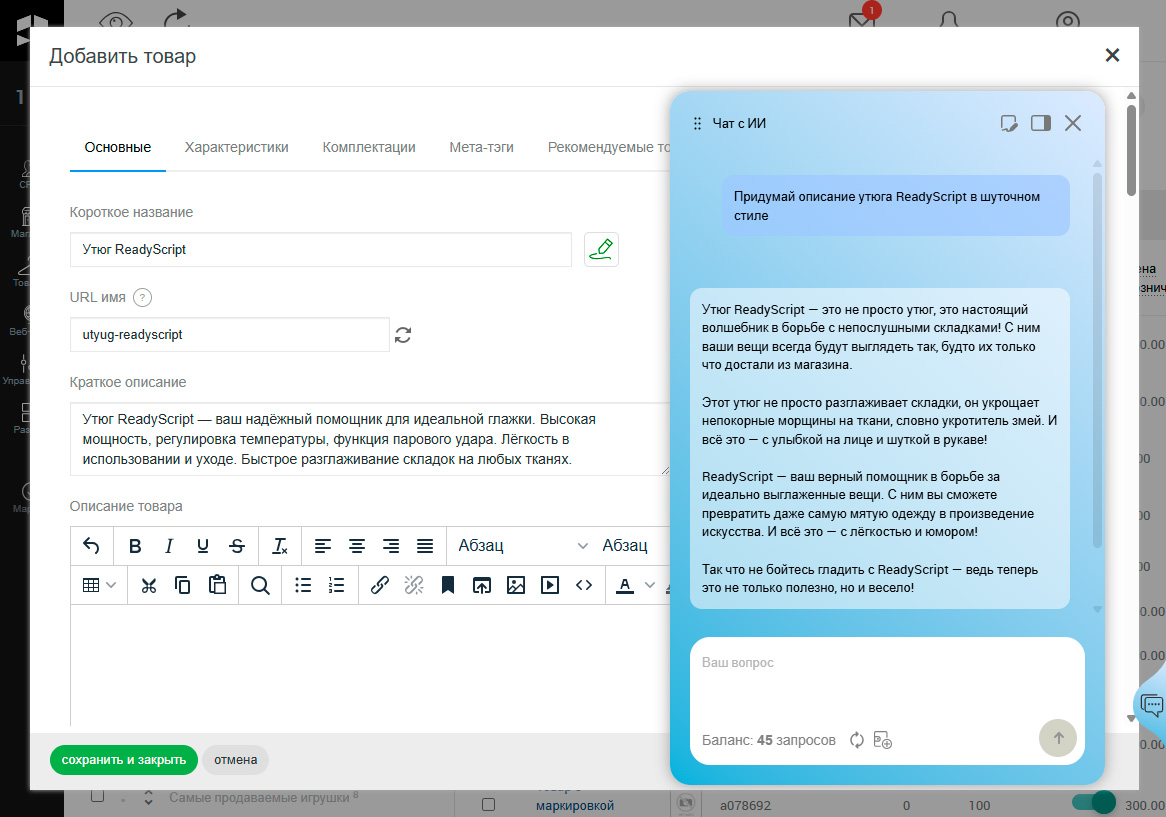Align text right
The width and height of the screenshot is (1166, 817).
(390, 546)
